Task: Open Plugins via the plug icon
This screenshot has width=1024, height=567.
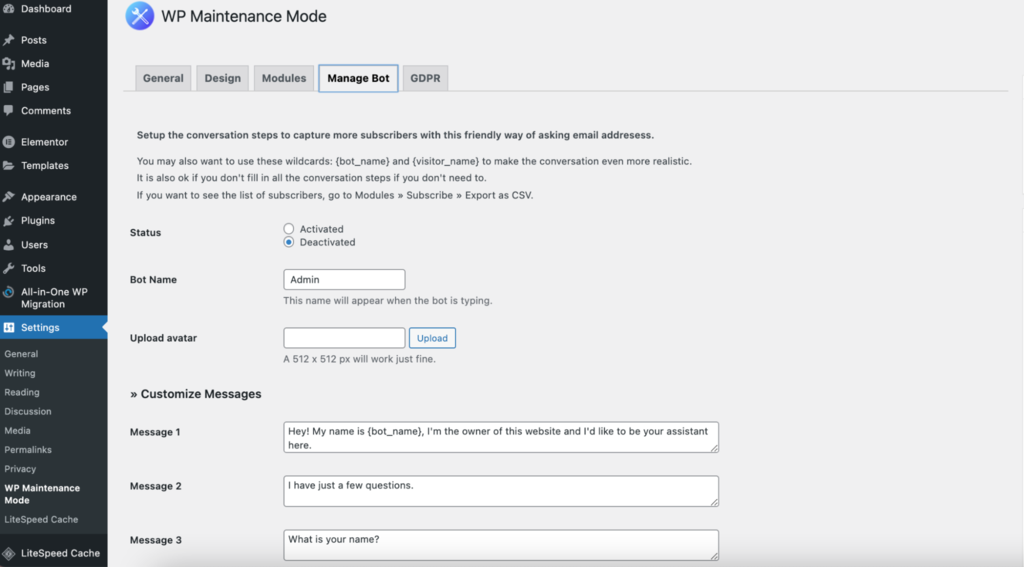Action: click(9, 220)
